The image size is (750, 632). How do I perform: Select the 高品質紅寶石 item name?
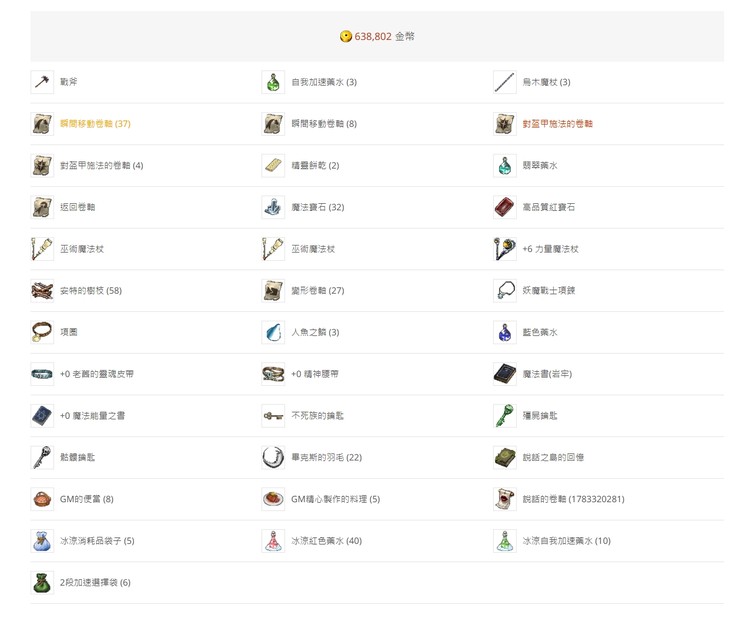pyautogui.click(x=549, y=207)
